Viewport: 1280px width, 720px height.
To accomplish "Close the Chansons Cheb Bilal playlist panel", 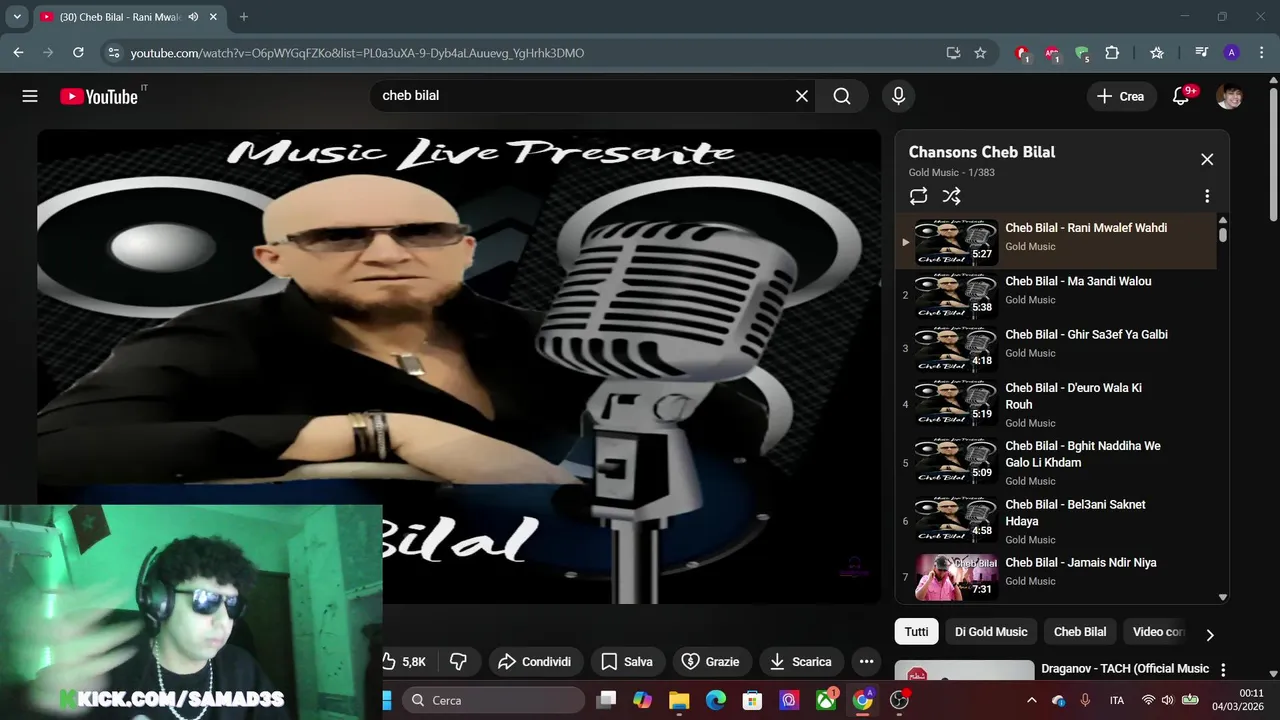I will [1207, 159].
